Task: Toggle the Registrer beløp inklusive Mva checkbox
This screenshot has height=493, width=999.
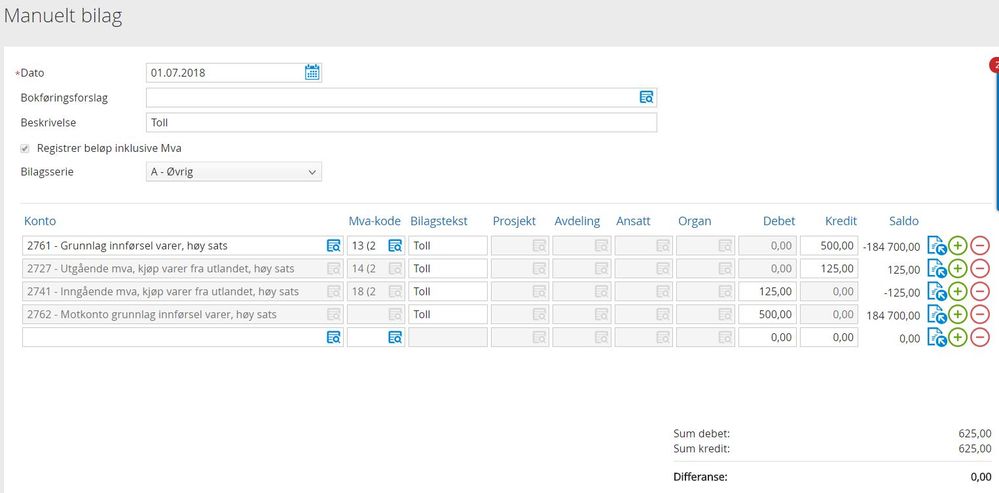Action: click(x=25, y=148)
